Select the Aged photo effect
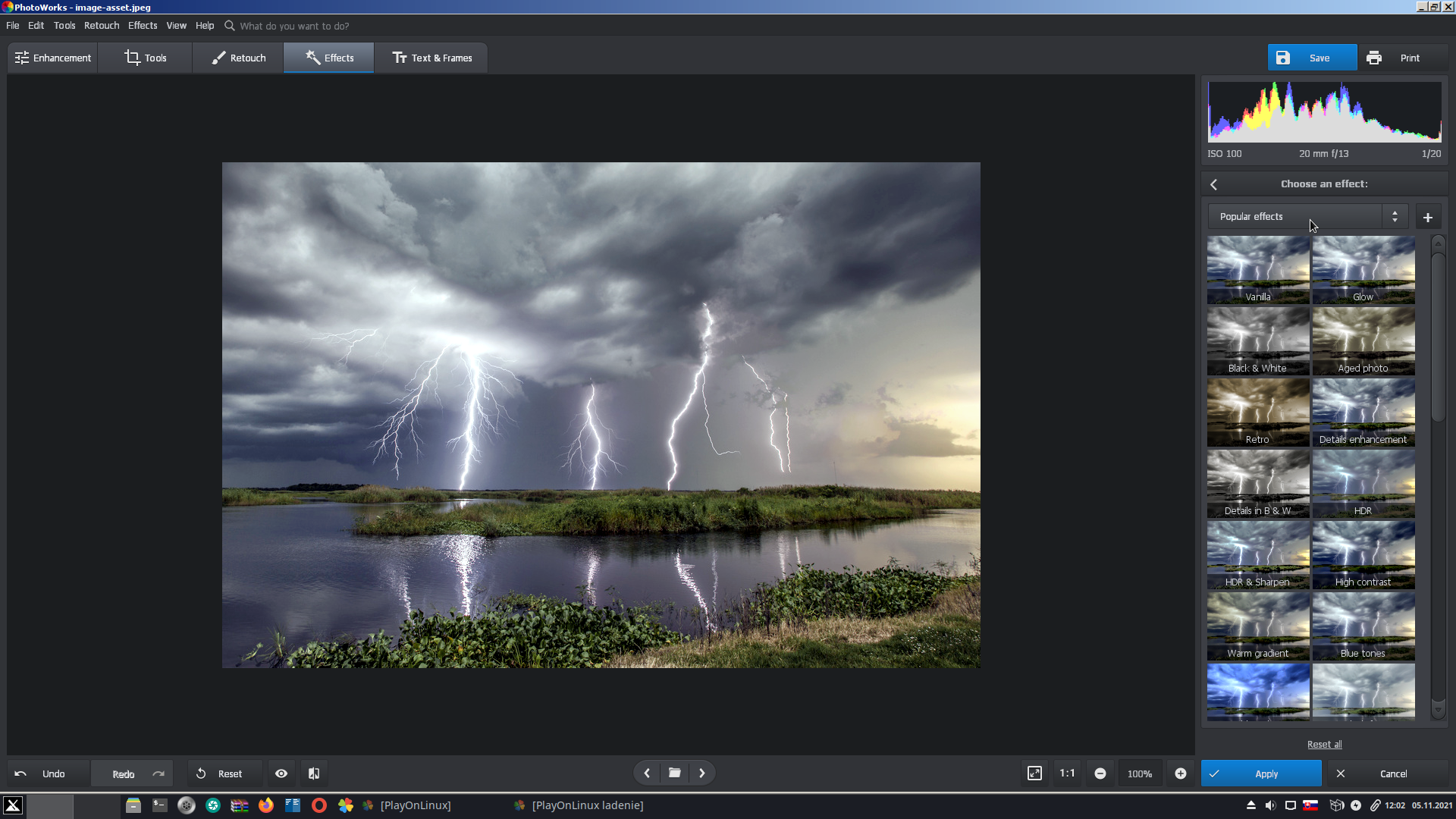Image resolution: width=1456 pixels, height=819 pixels. (x=1363, y=341)
